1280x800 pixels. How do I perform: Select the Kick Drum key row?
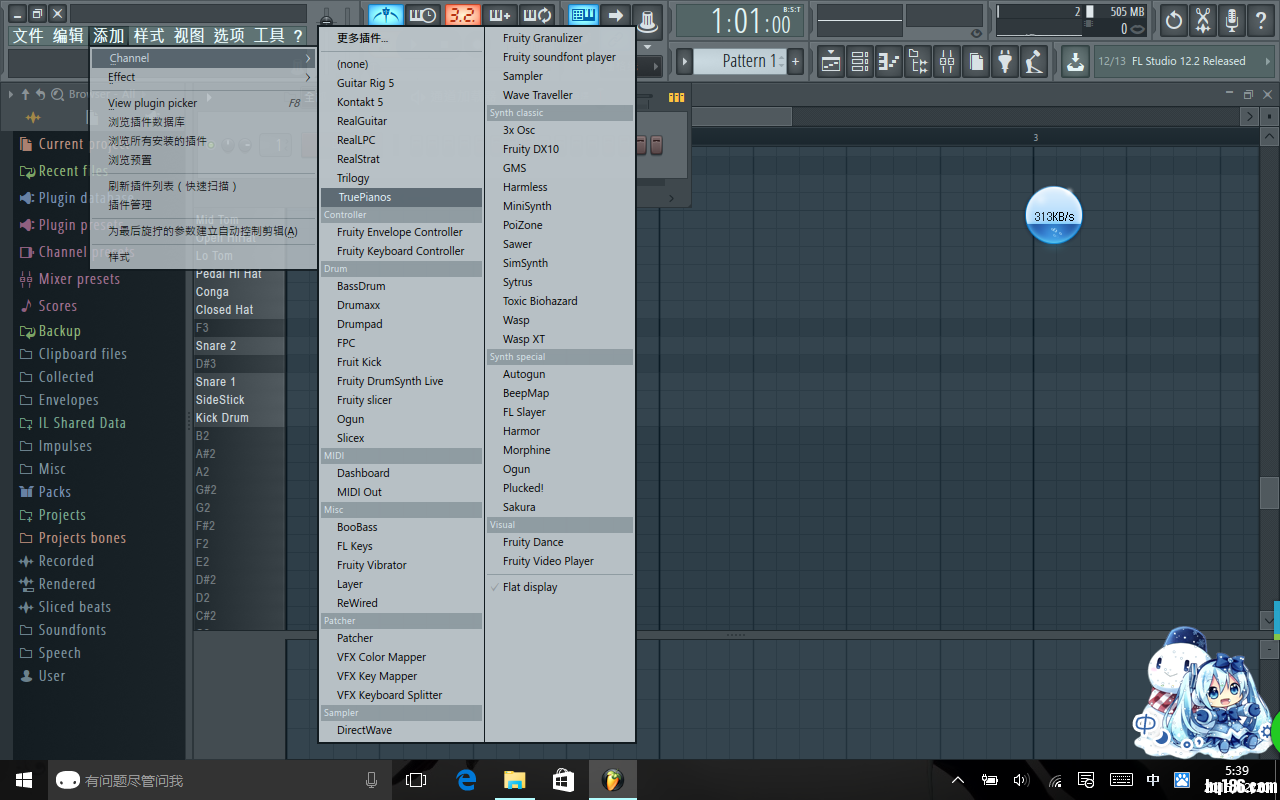(x=239, y=418)
